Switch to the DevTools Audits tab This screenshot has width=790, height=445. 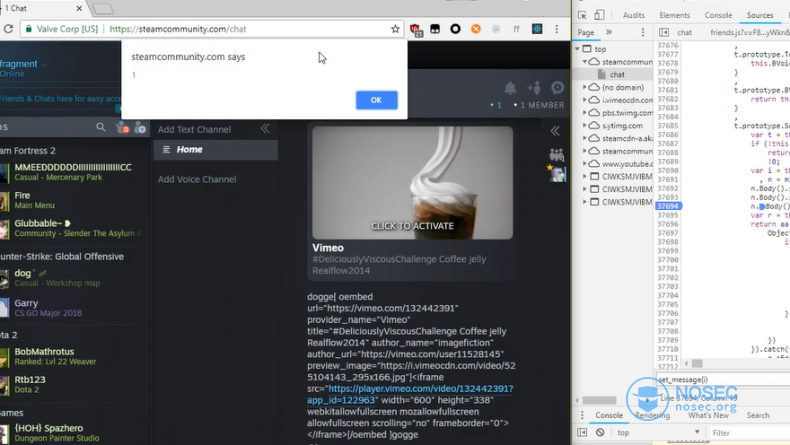[633, 15]
